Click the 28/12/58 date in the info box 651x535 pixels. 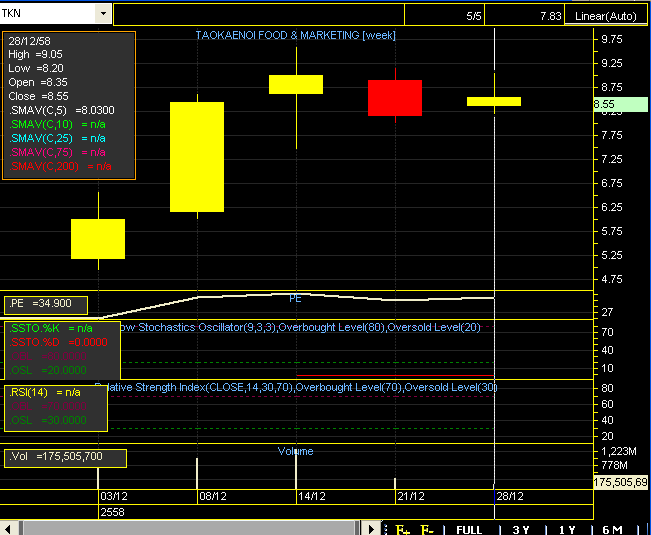coord(29,41)
